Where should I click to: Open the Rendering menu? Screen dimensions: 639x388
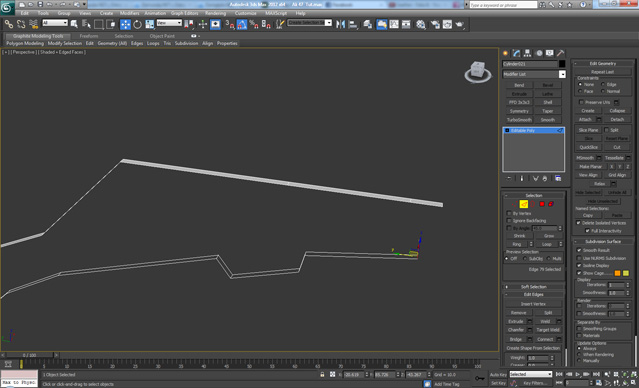216,13
